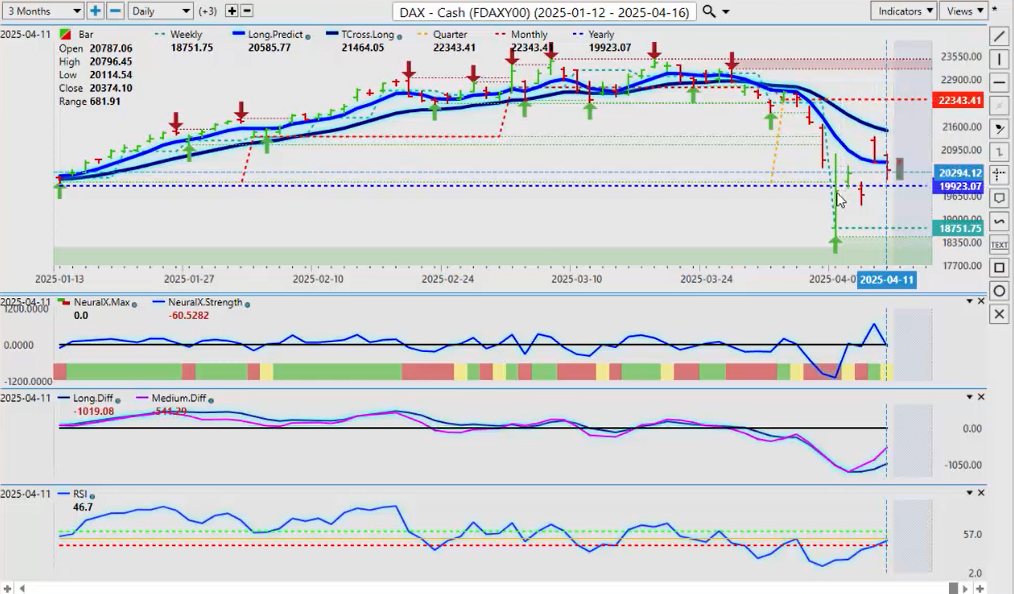The height and width of the screenshot is (594, 1014).
Task: Click the 19923.07 yearly price tag
Action: (960, 186)
